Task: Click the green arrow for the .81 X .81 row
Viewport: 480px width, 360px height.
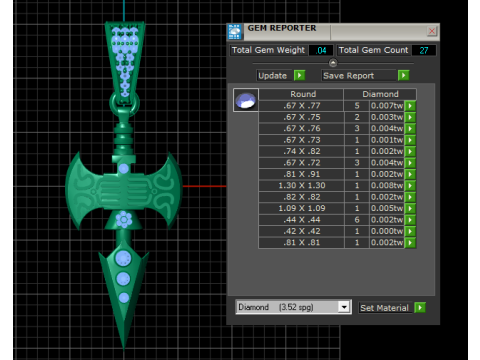Action: click(x=410, y=243)
